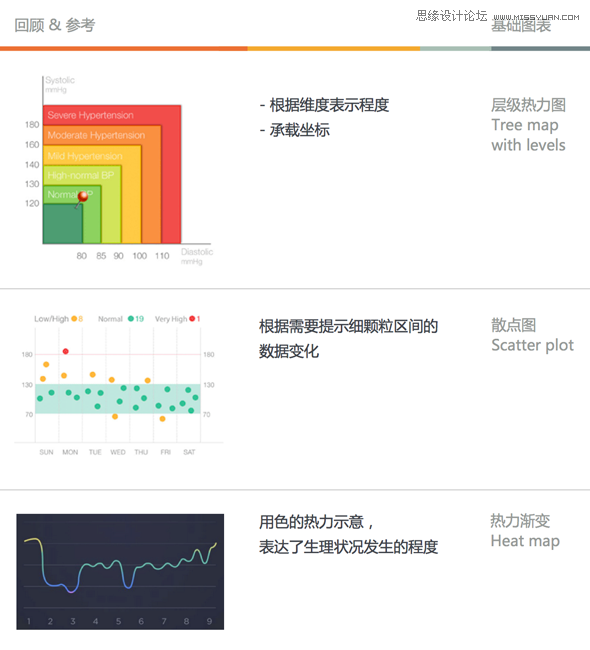This screenshot has width=590, height=650.
Task: Click the 回顾 & 参考 page heading
Action: (55, 25)
